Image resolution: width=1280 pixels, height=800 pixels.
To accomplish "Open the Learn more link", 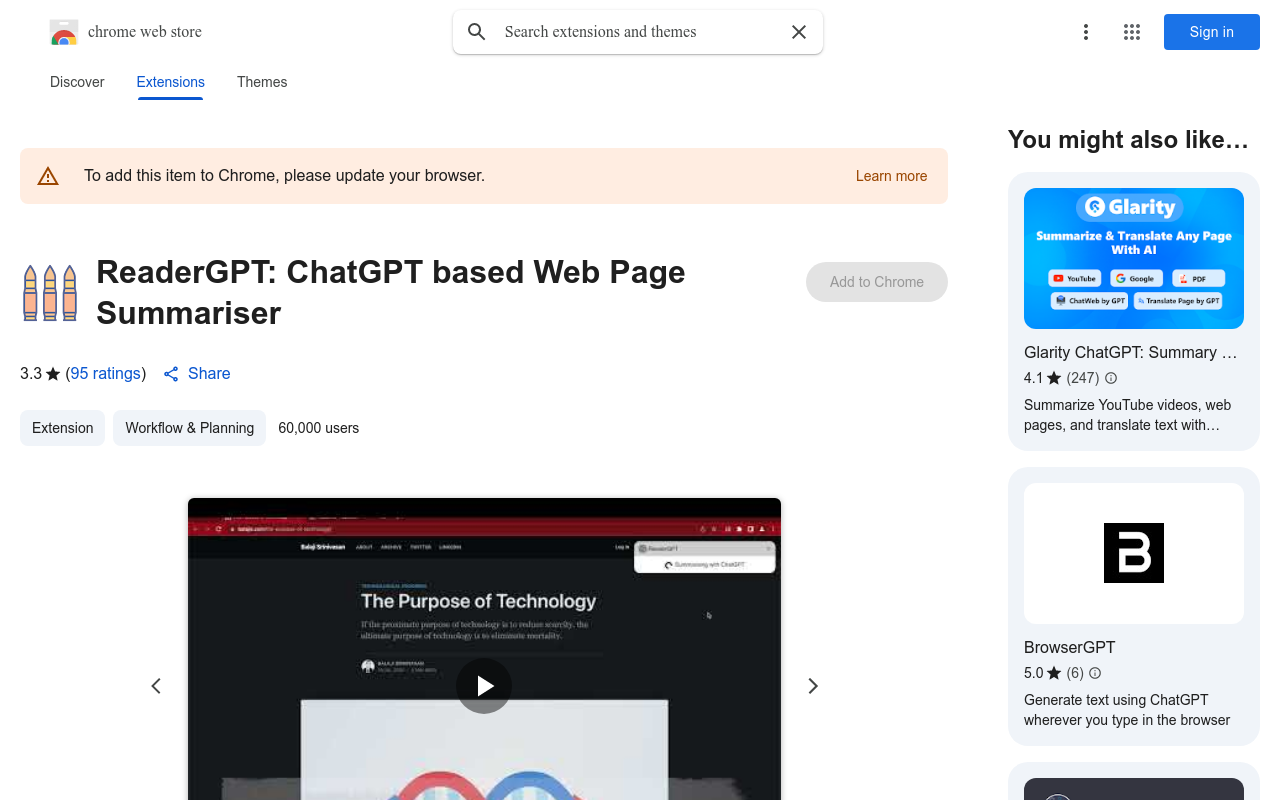I will click(x=891, y=176).
